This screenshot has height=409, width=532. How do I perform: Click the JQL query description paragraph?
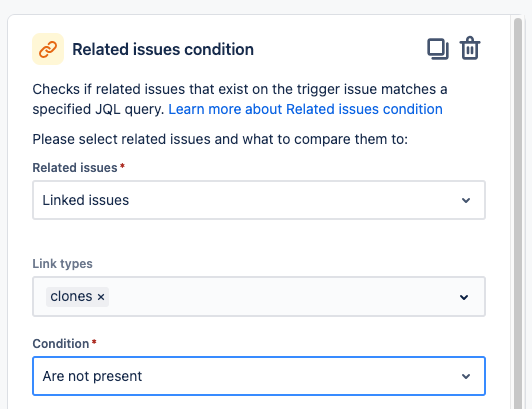(240, 99)
